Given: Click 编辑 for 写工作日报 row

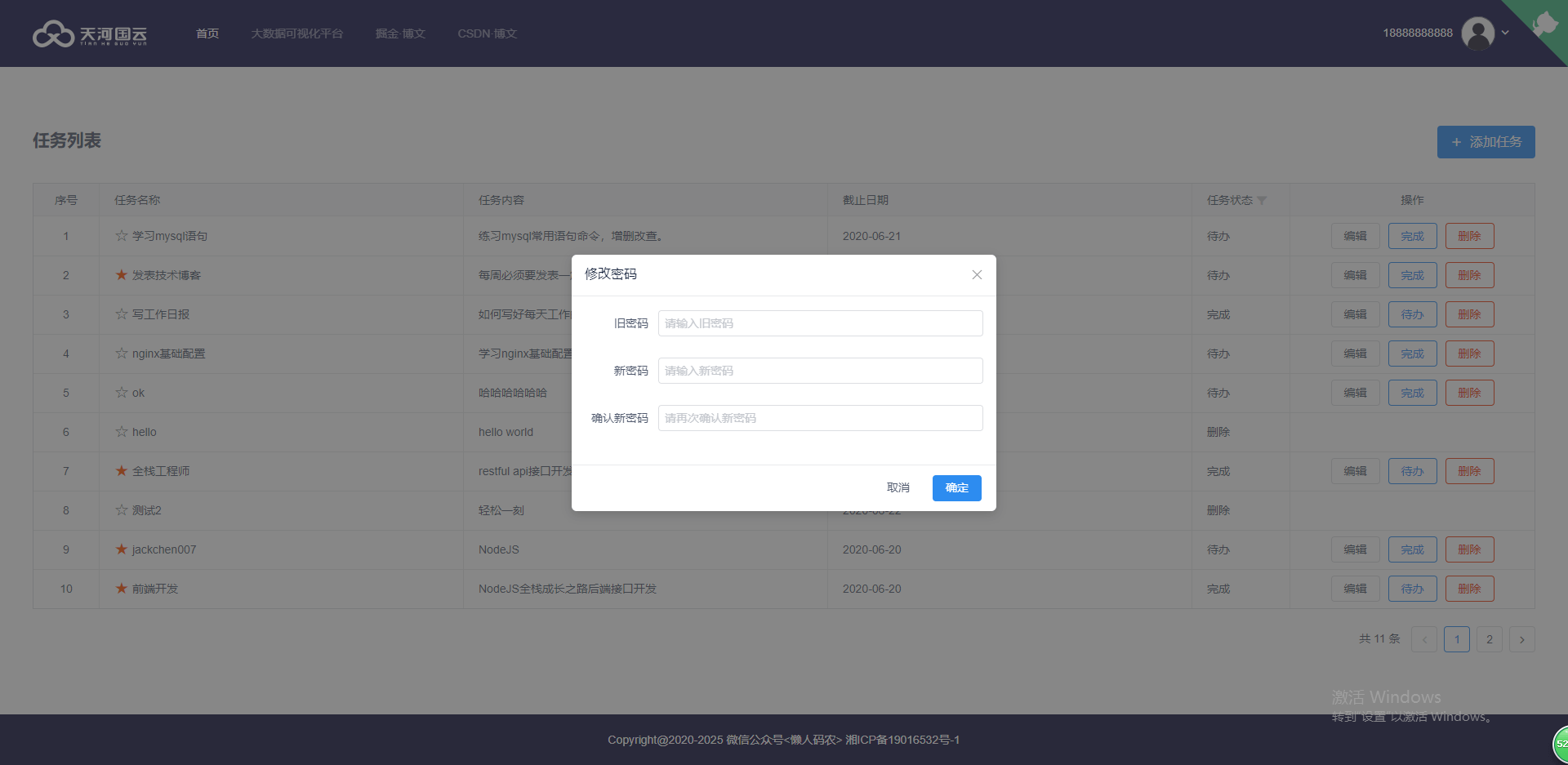Looking at the screenshot, I should [x=1355, y=314].
